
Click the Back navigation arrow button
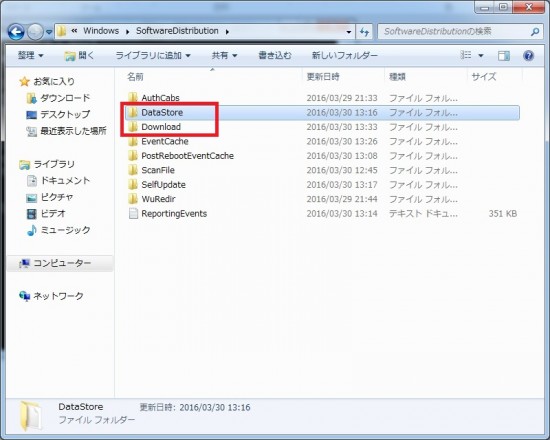[16, 32]
